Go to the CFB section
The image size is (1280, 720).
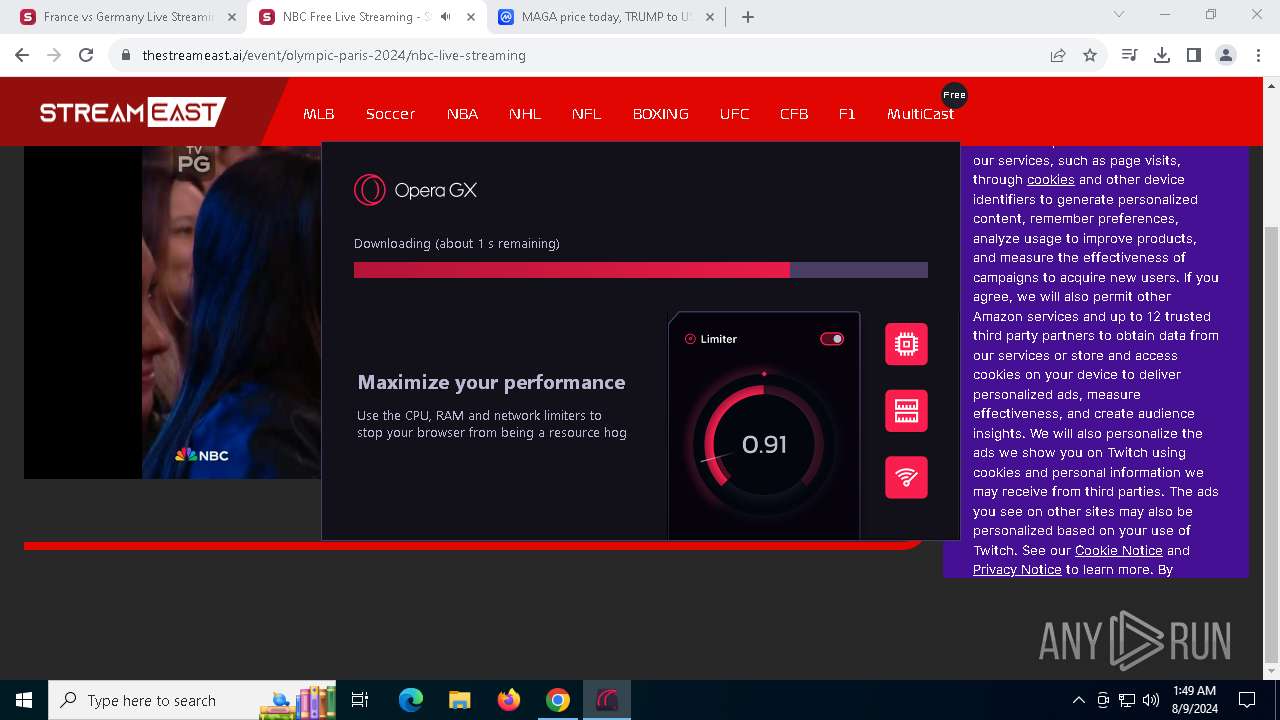(x=794, y=114)
